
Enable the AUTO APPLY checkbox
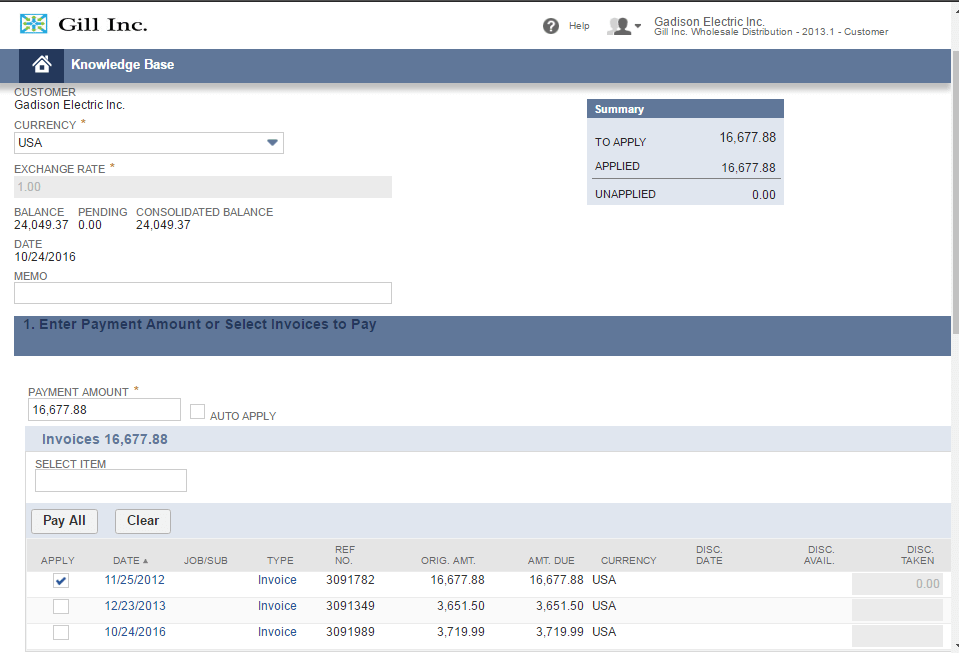pos(197,412)
